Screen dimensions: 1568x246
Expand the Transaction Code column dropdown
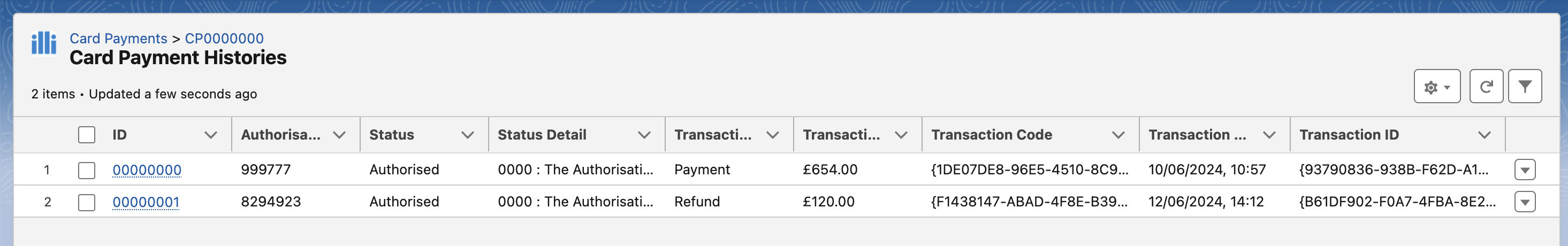coord(1118,135)
